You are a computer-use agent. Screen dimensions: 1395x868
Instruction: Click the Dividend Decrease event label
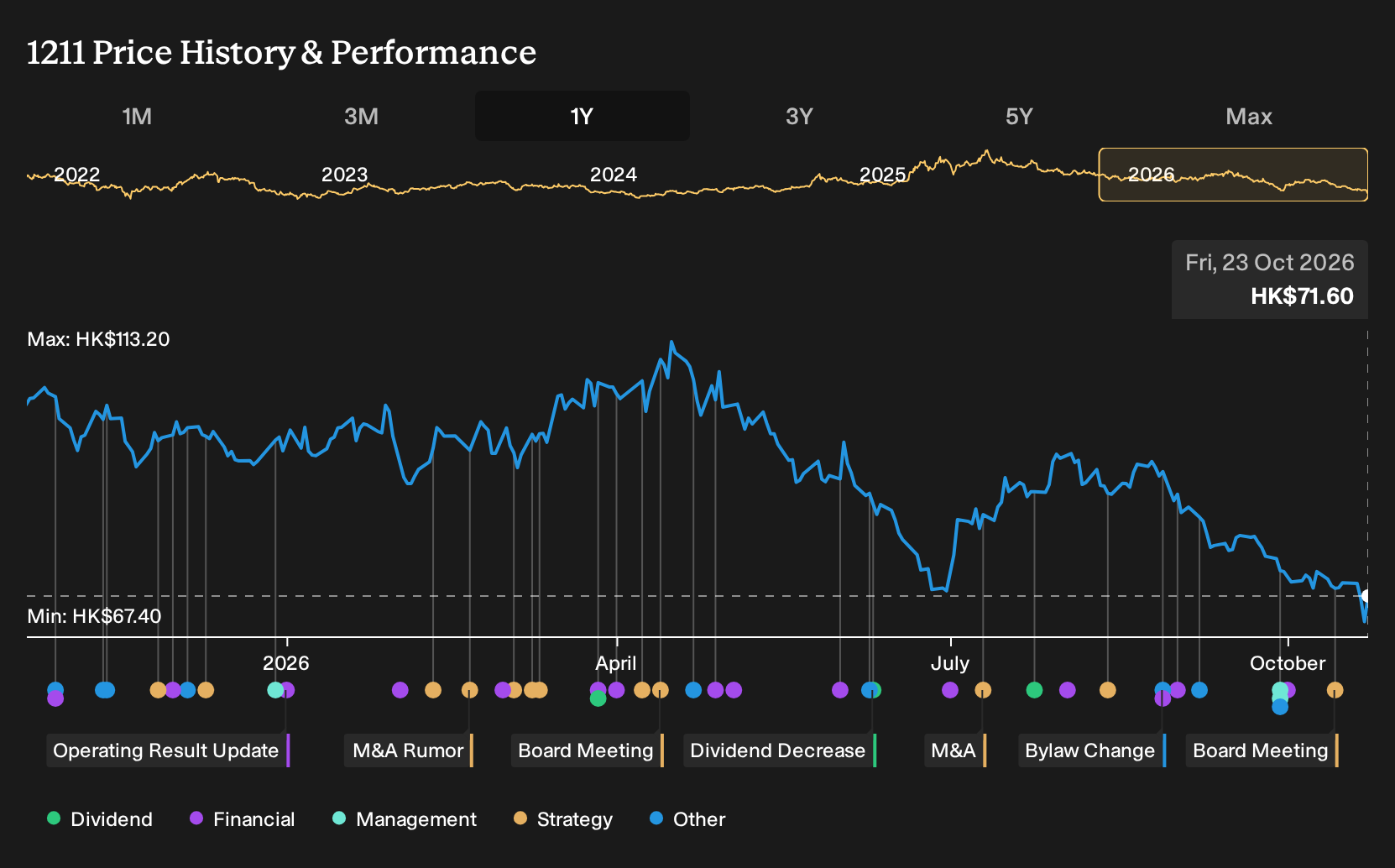pos(779,750)
